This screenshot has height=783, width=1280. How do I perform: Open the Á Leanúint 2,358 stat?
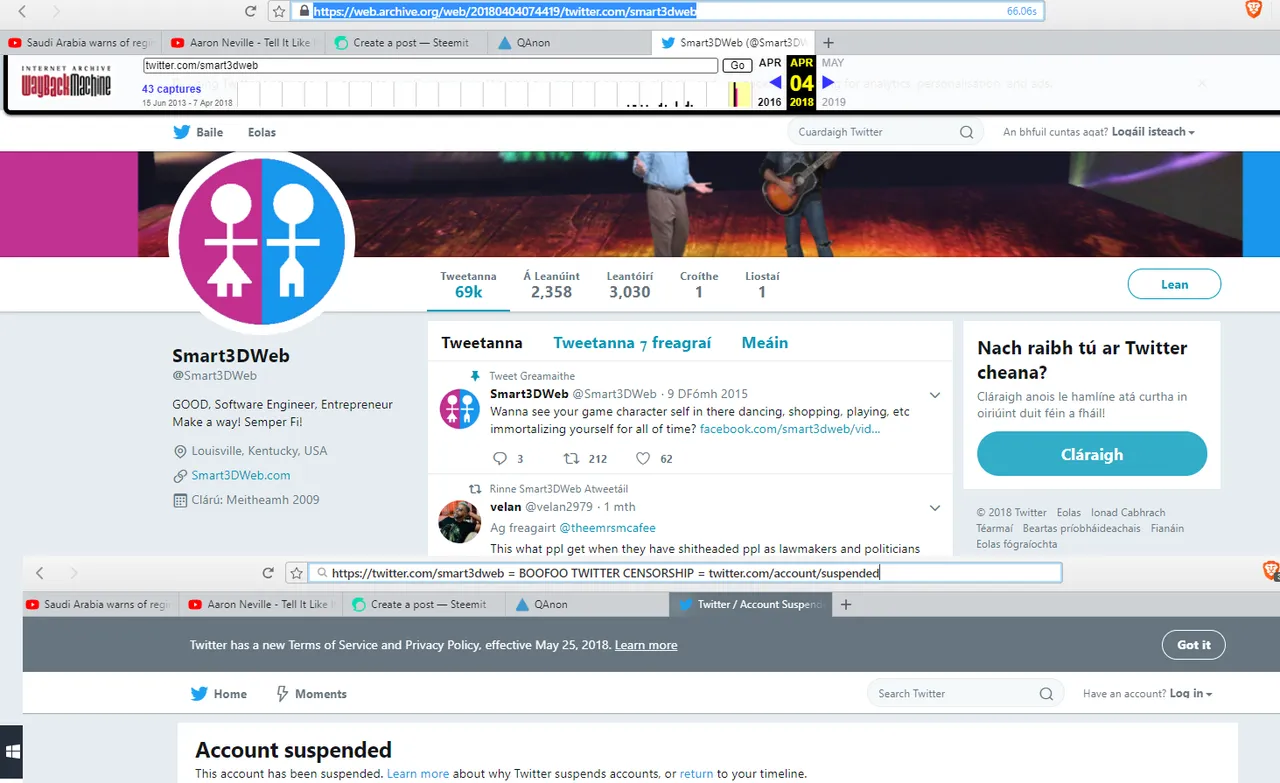point(551,284)
